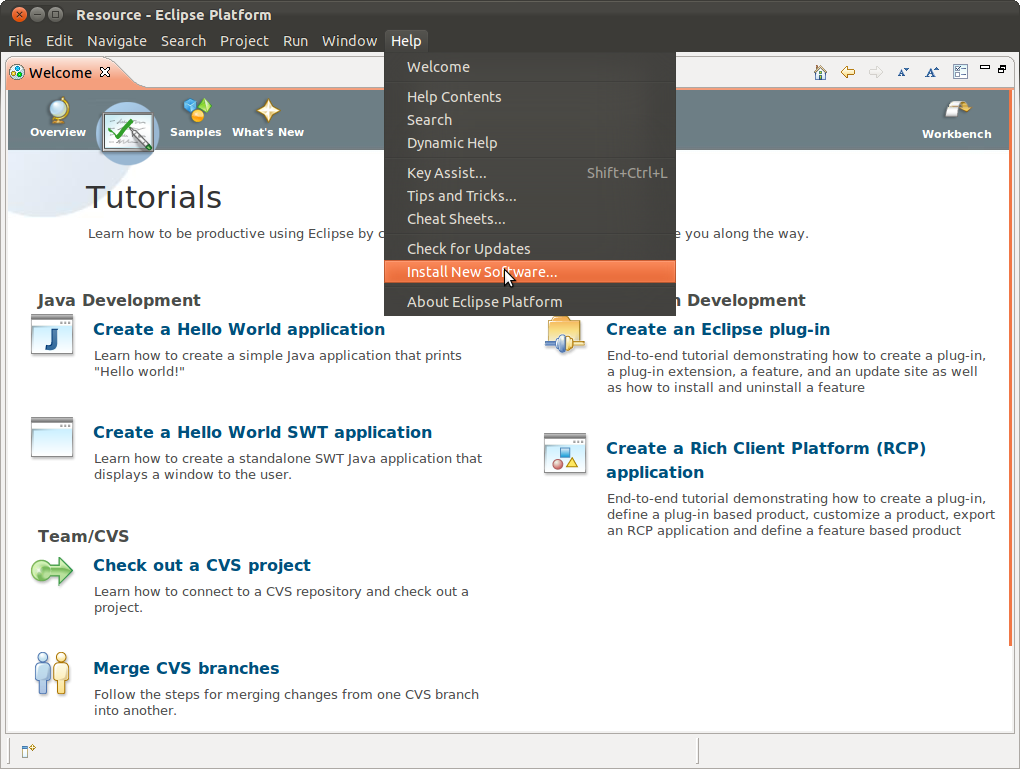
Task: Click the Tutorials page heading
Action: coord(154,197)
